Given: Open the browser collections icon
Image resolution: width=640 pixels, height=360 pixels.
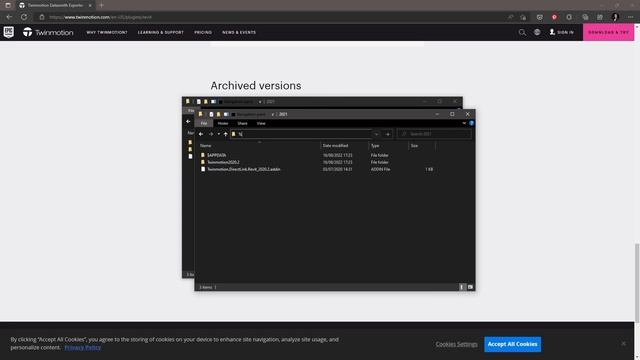Looking at the screenshot, I should [x=585, y=17].
